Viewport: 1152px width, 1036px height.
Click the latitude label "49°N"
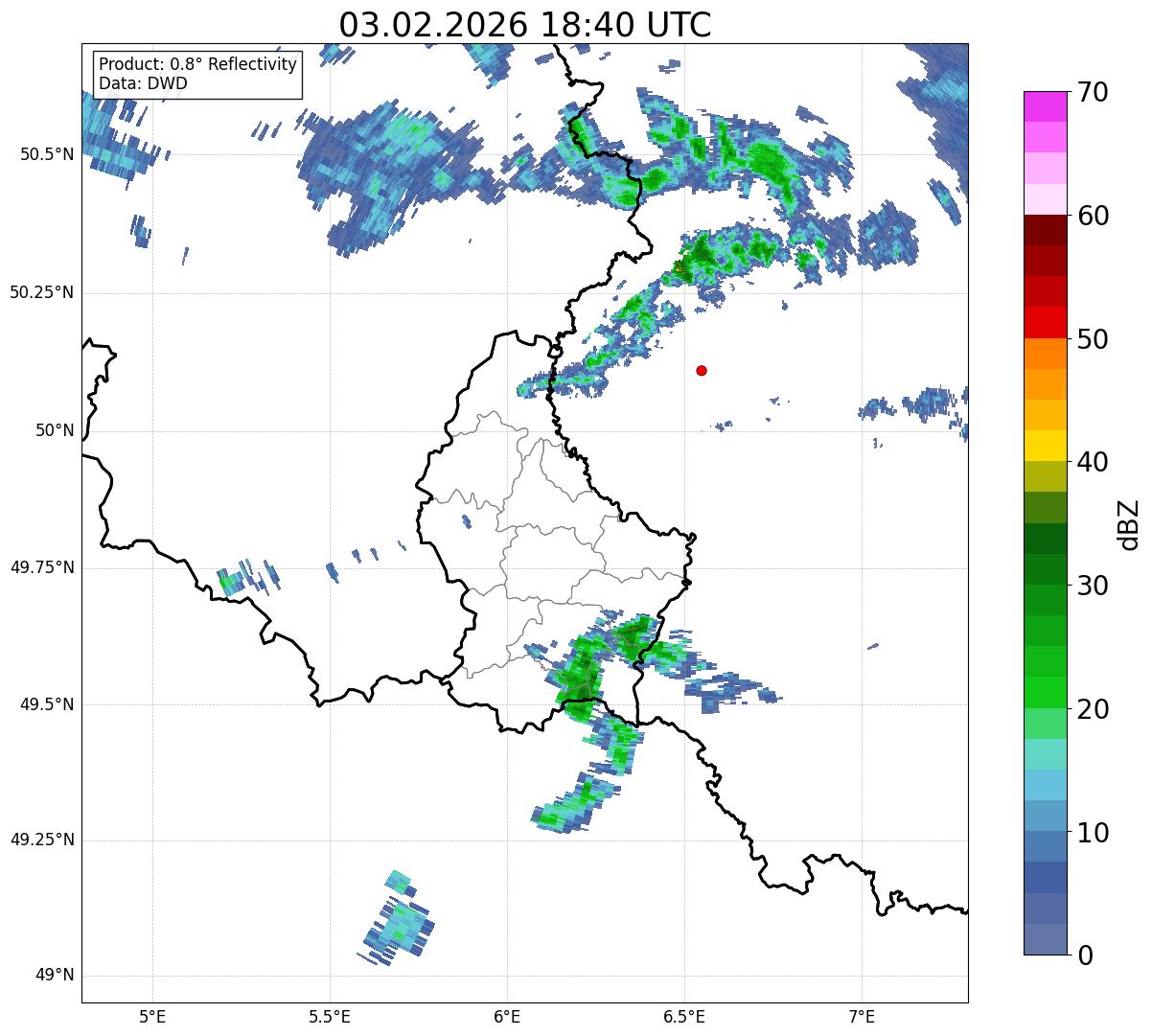coord(55,976)
